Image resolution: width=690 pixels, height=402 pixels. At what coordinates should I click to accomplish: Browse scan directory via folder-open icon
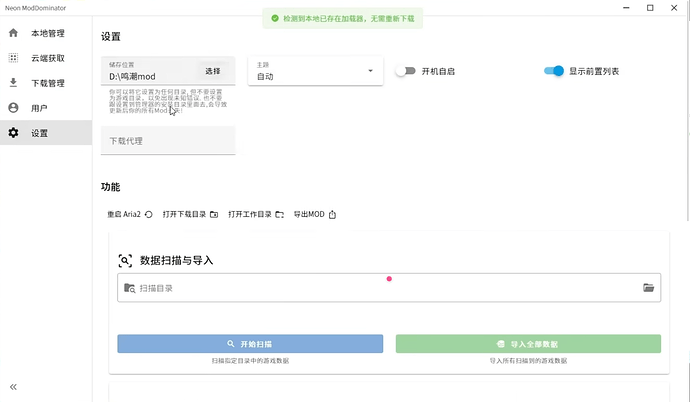648,288
